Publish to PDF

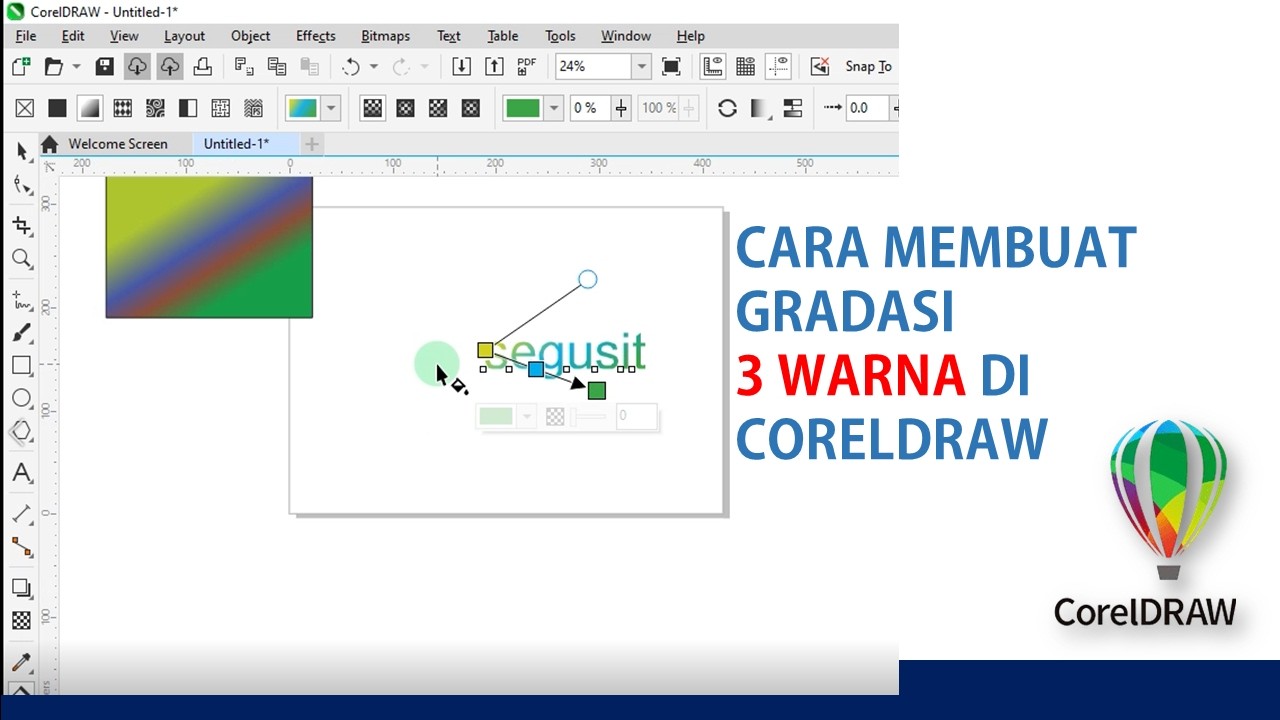pyautogui.click(x=527, y=67)
